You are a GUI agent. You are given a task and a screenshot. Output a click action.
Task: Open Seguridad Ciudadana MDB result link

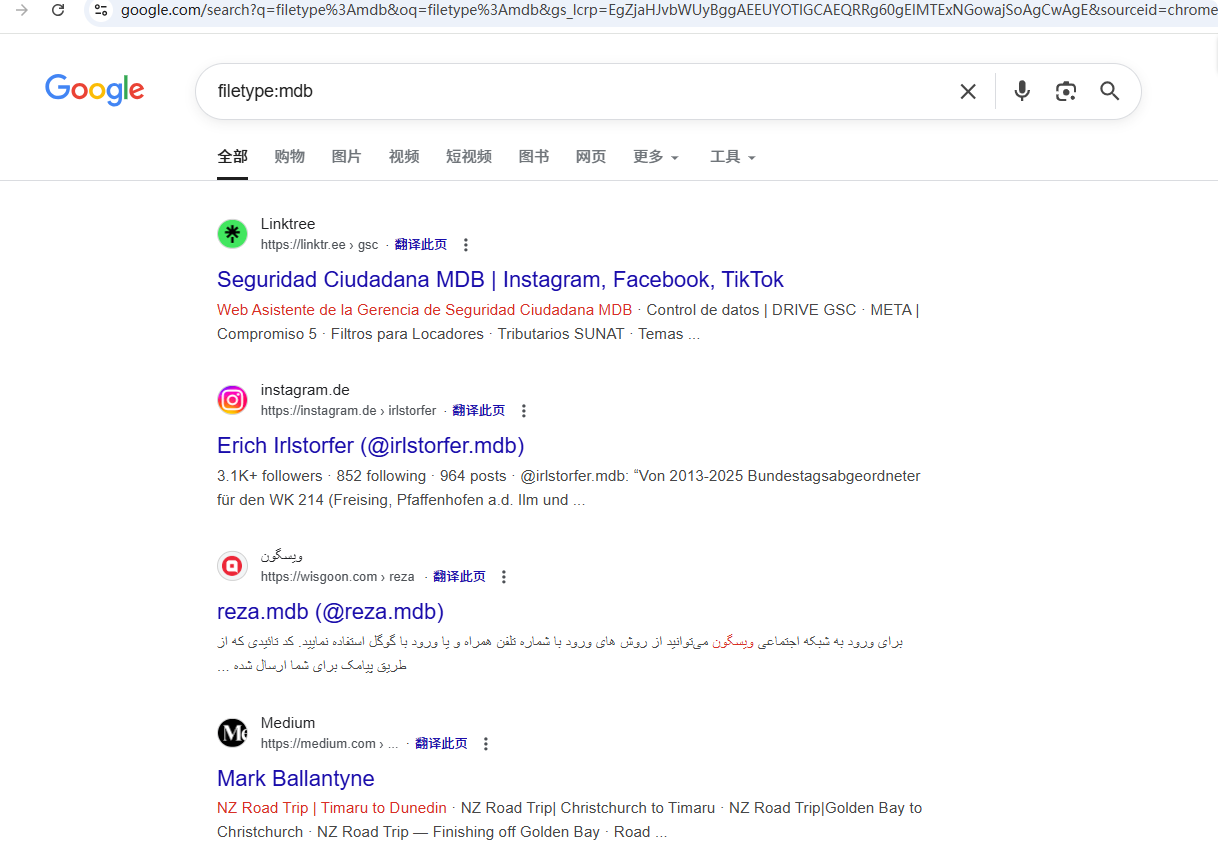pos(500,280)
